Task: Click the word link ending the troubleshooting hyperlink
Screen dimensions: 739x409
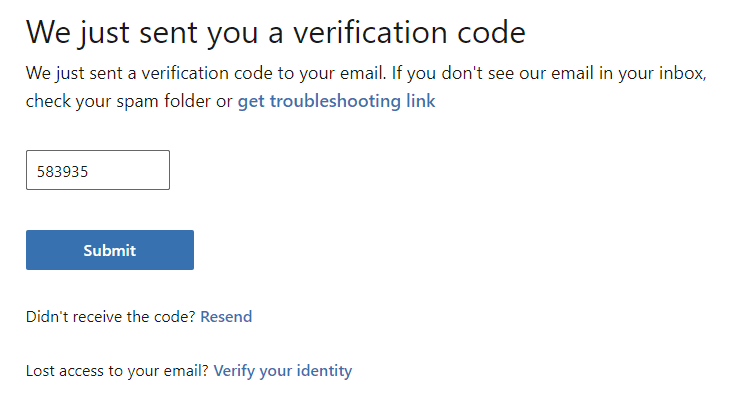Action: 421,101
